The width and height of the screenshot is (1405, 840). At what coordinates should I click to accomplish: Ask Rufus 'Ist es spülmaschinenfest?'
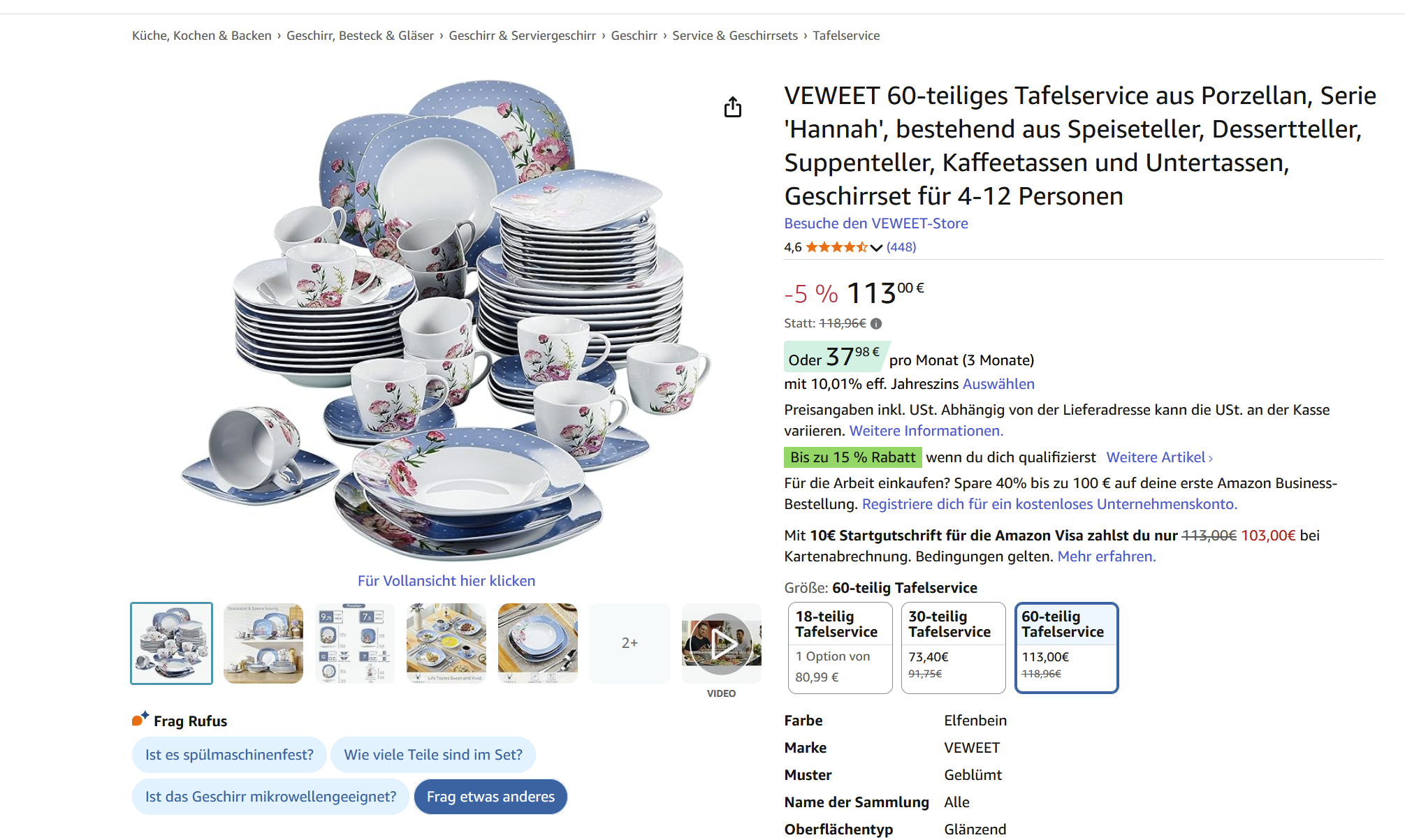[x=229, y=755]
